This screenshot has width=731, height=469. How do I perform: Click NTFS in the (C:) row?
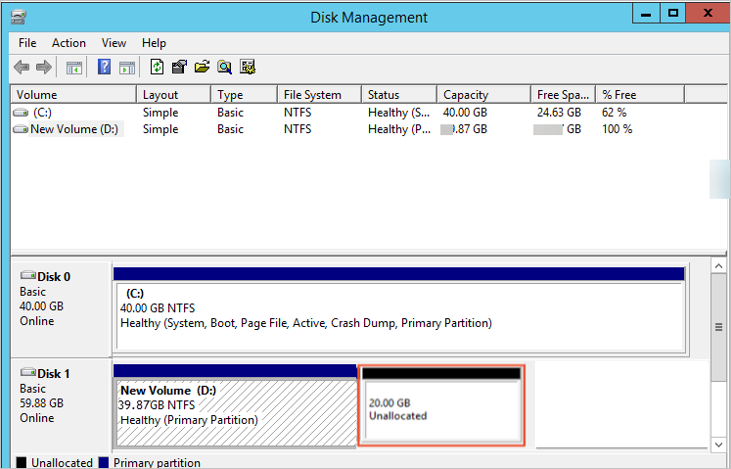(297, 112)
